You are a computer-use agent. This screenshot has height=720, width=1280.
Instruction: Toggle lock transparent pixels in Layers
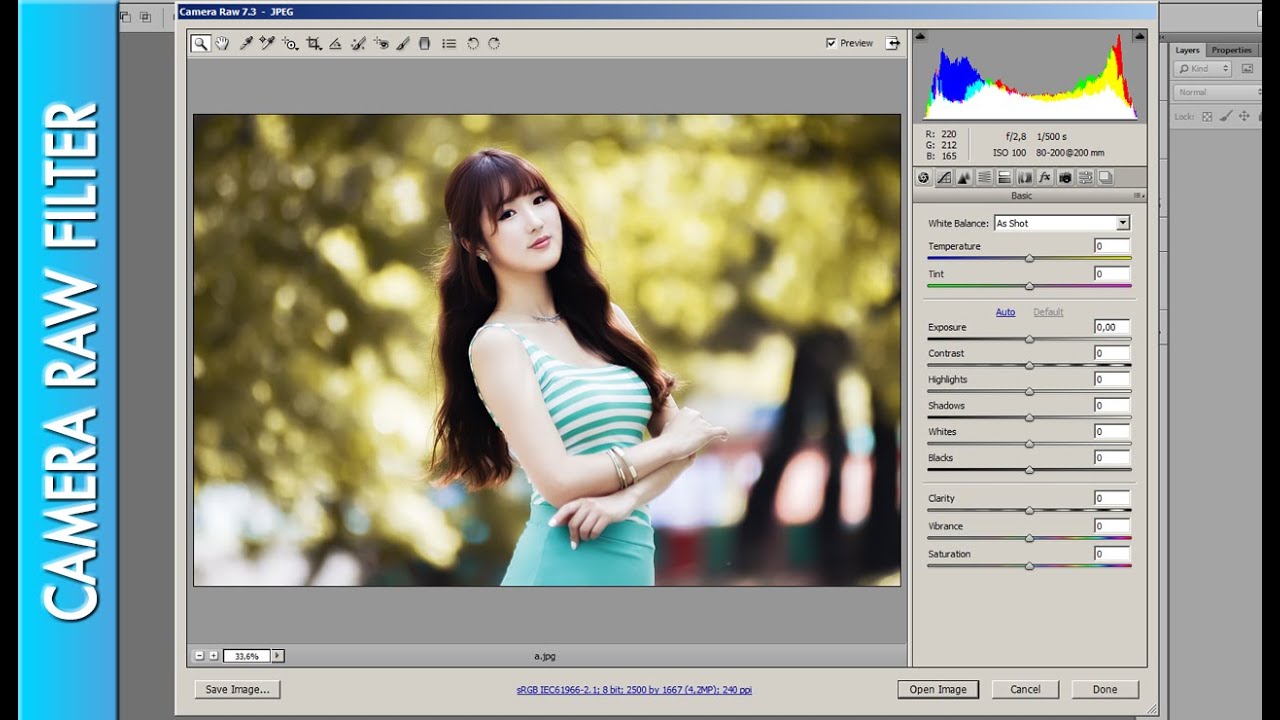1207,116
